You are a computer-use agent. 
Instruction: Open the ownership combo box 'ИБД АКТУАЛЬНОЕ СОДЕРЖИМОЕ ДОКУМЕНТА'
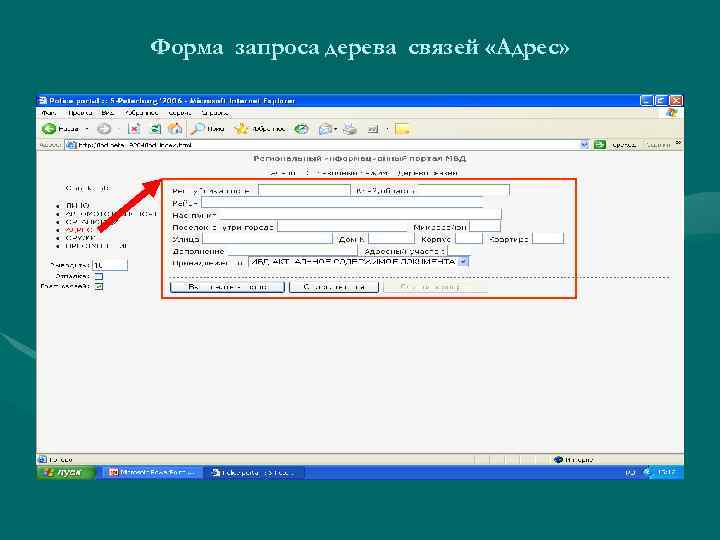(x=358, y=262)
